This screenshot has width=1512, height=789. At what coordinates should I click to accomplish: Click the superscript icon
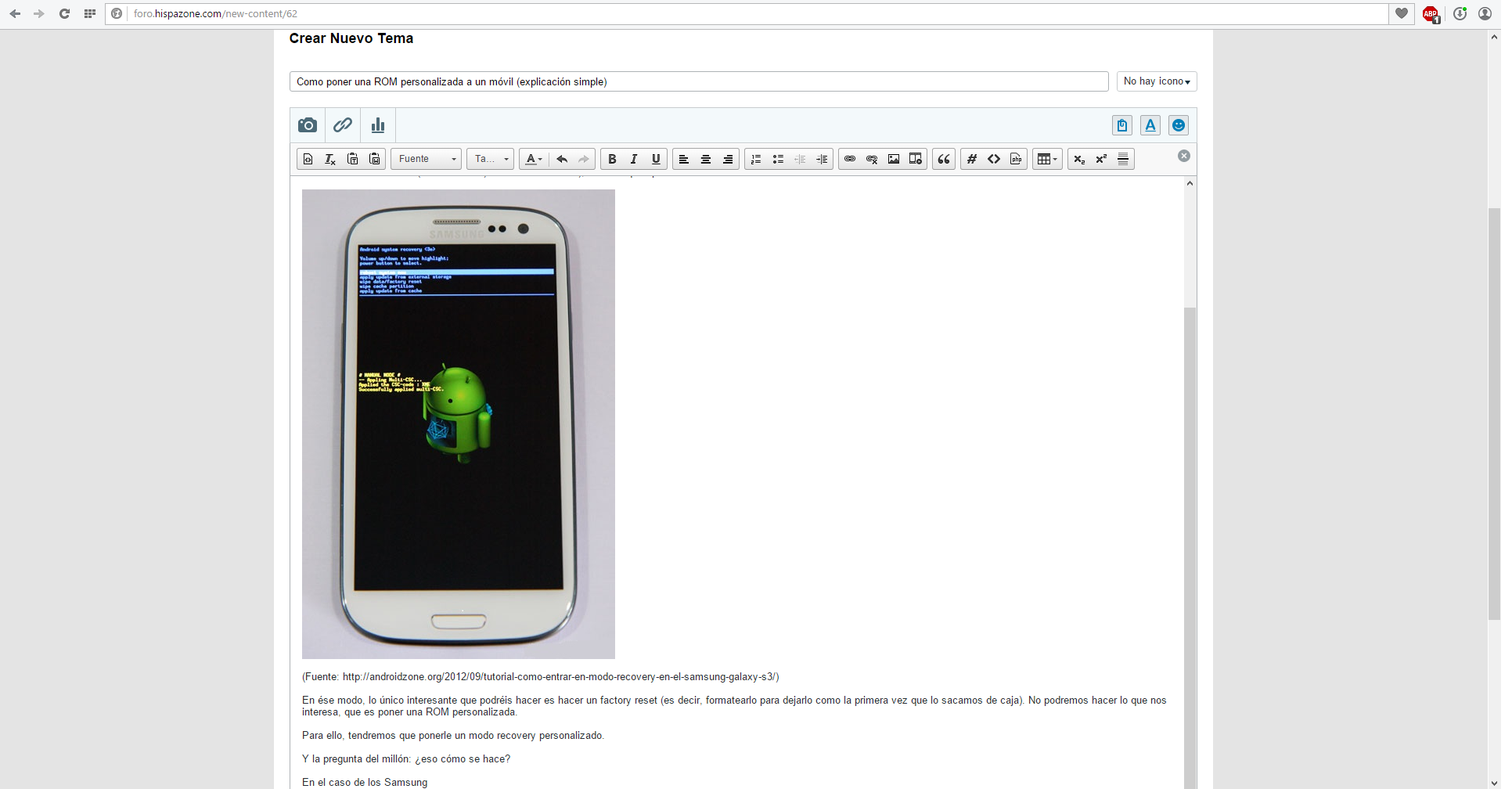point(1101,159)
